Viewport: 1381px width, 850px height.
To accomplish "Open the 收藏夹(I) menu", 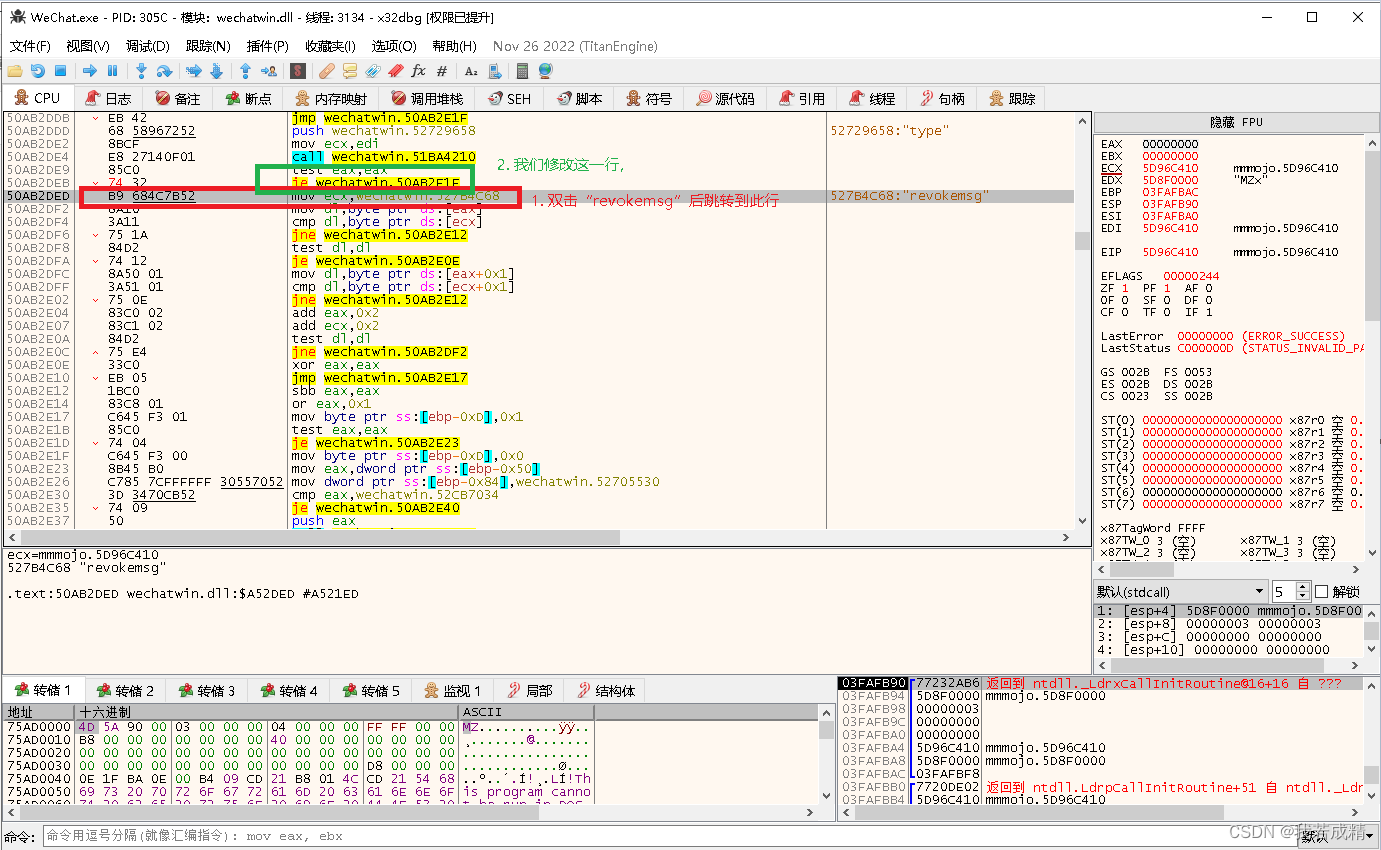I will [x=330, y=46].
